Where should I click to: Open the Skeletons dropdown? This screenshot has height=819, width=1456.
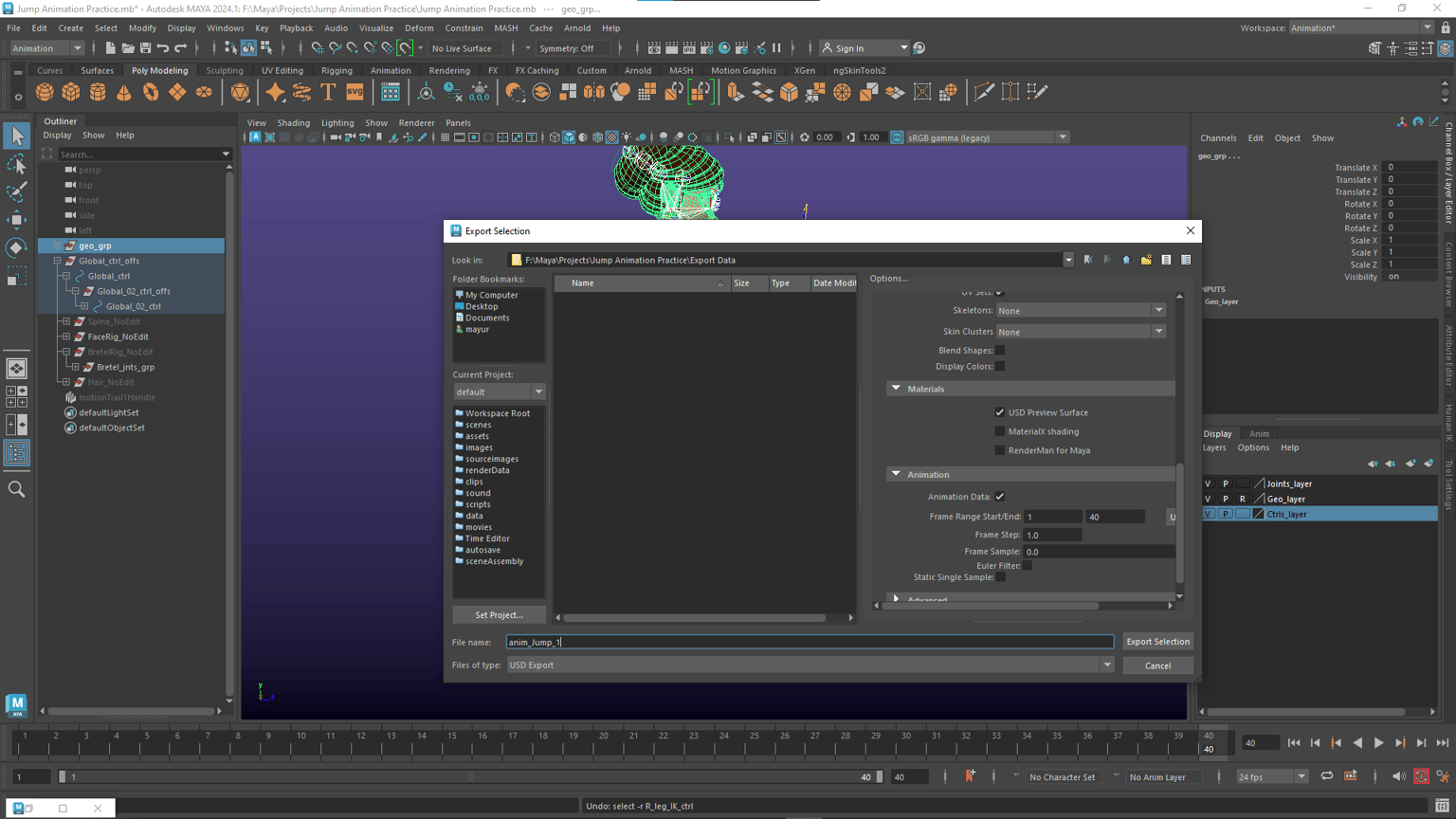pyautogui.click(x=1080, y=311)
